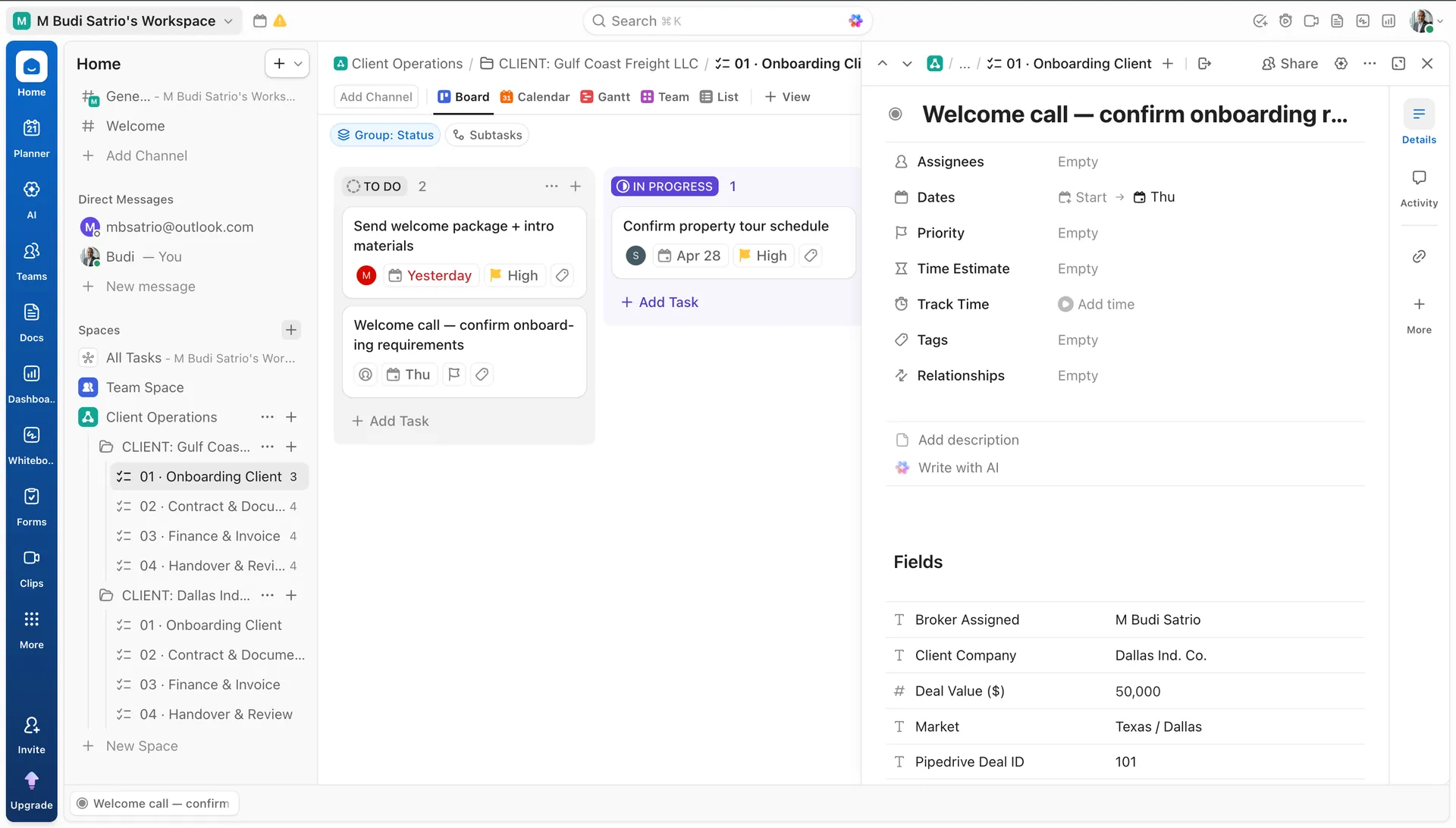Image resolution: width=1456 pixels, height=828 pixels.
Task: Open dashboards via the bar chart icon
Action: (x=1389, y=20)
